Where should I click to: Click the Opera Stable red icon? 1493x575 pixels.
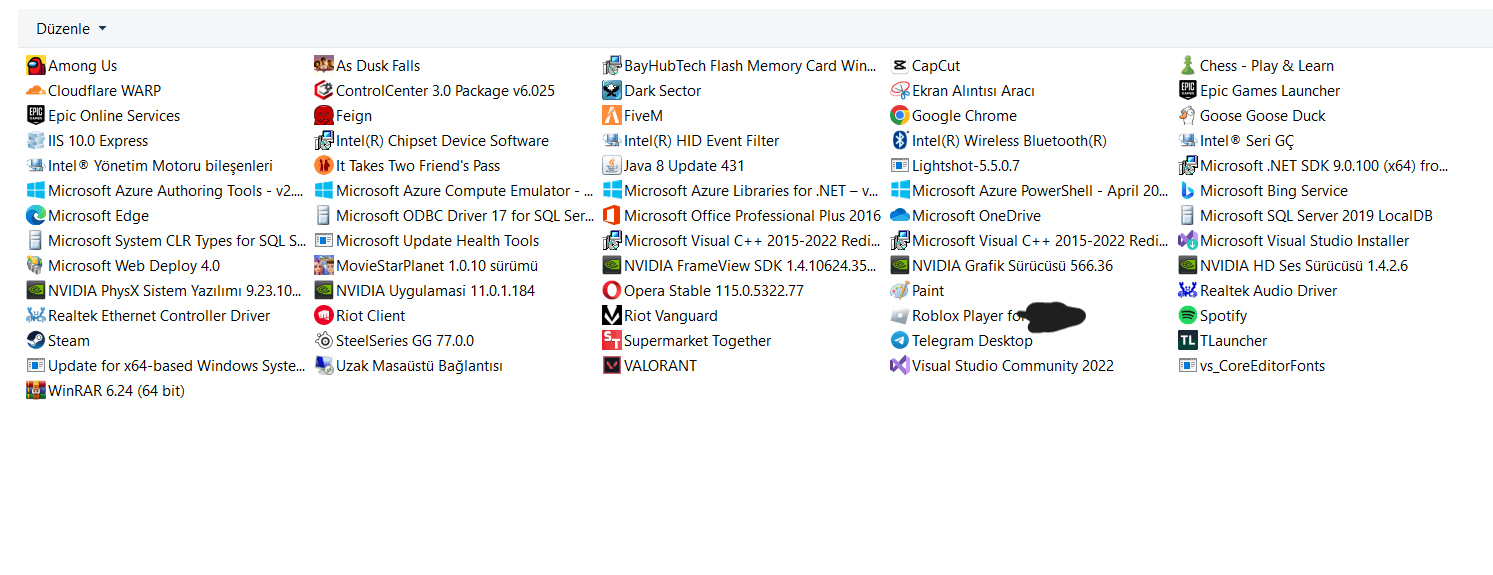point(612,291)
